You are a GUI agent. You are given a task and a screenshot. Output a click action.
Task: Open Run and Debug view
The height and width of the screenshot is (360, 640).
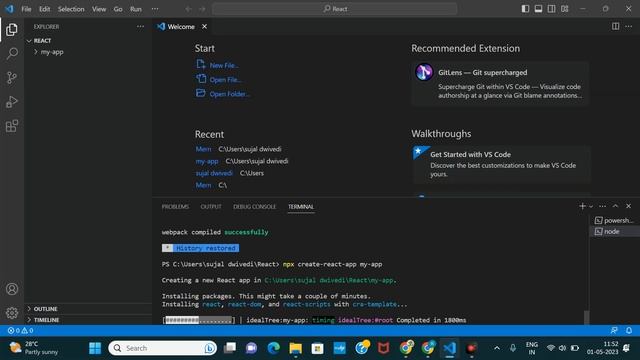click(x=12, y=102)
